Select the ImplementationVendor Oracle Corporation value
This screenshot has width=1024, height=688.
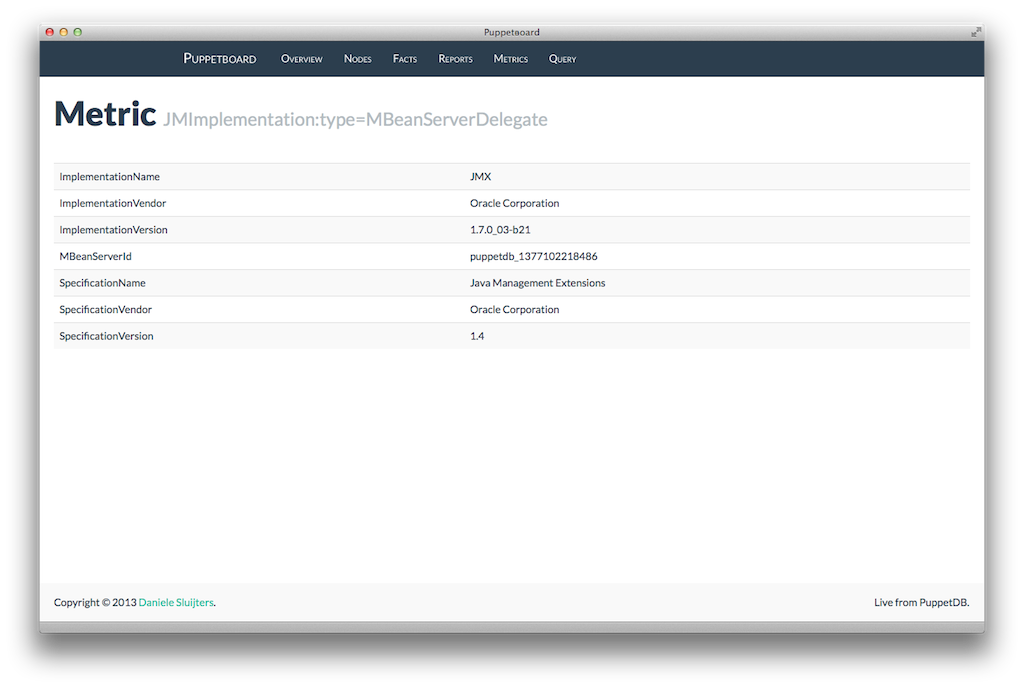click(x=514, y=203)
